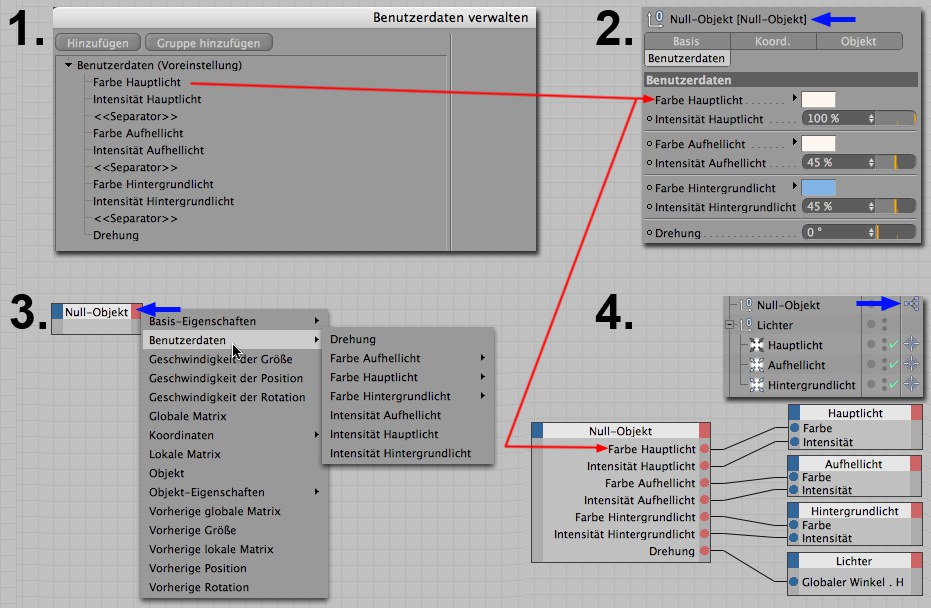The height and width of the screenshot is (608, 931).
Task: Toggle the green enable checkmark for Aufhellicht
Action: click(894, 364)
